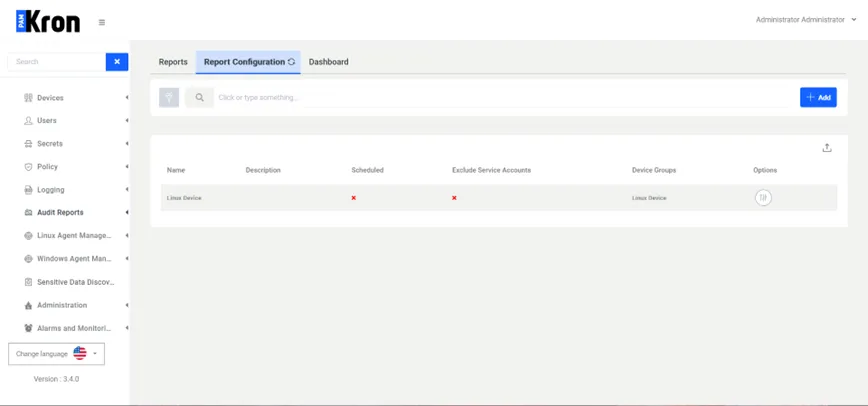Refresh the Report Configuration tab icon
This screenshot has height=406, width=868.
(292, 62)
